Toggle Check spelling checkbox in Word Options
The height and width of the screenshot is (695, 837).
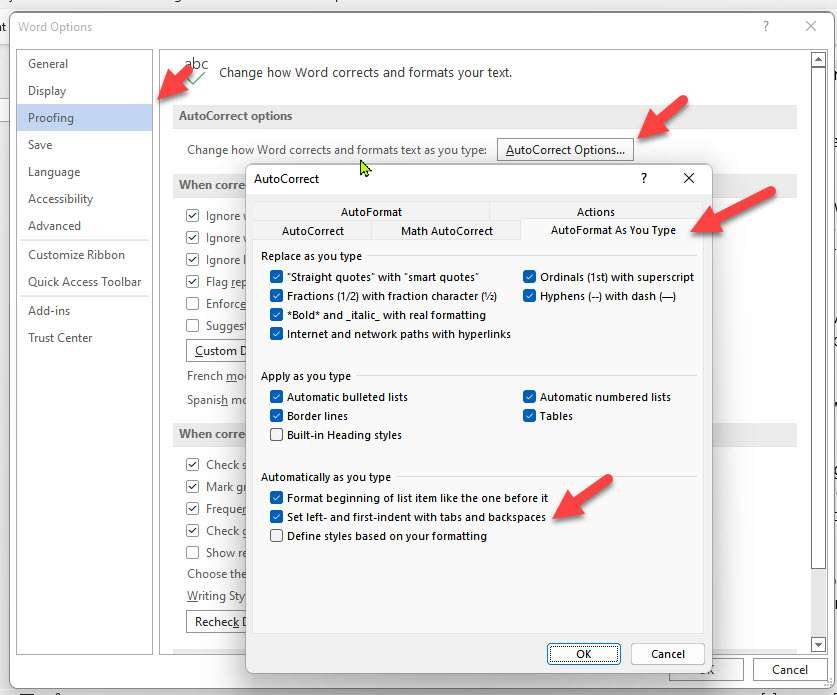click(x=192, y=464)
